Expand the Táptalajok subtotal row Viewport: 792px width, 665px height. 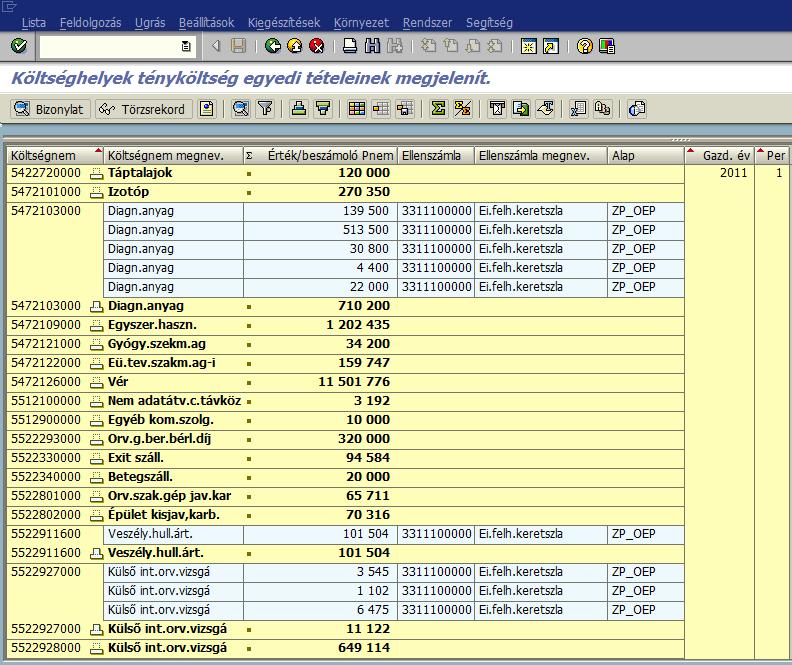point(96,174)
